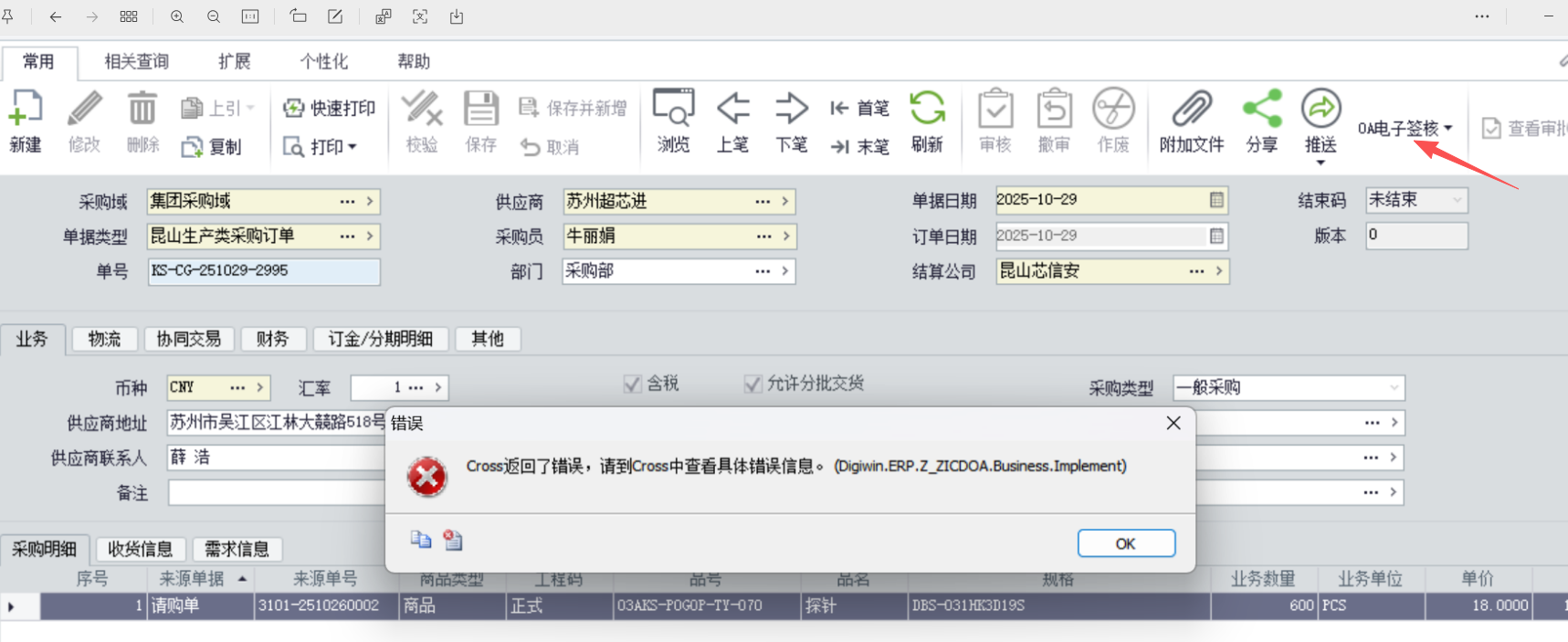Switch to the 相关查询 ribbon tab
This screenshot has width=1568, height=642.
[136, 61]
